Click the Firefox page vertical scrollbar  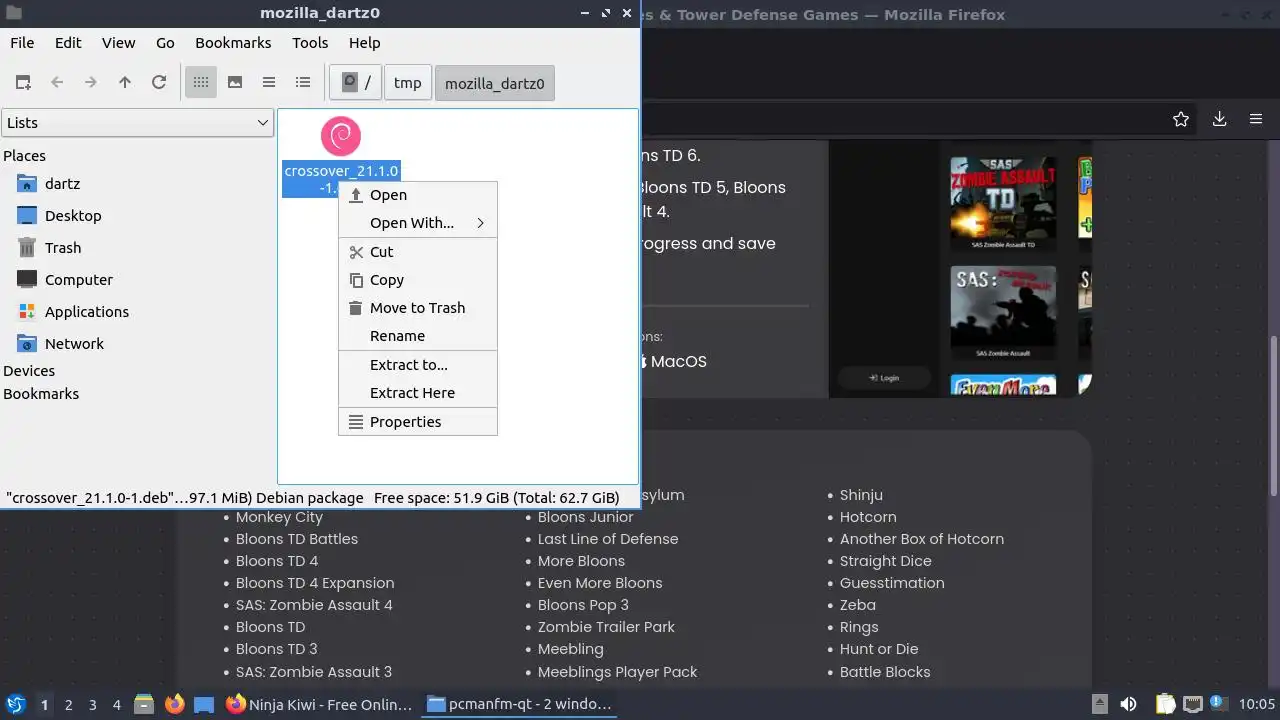[x=1273, y=415]
